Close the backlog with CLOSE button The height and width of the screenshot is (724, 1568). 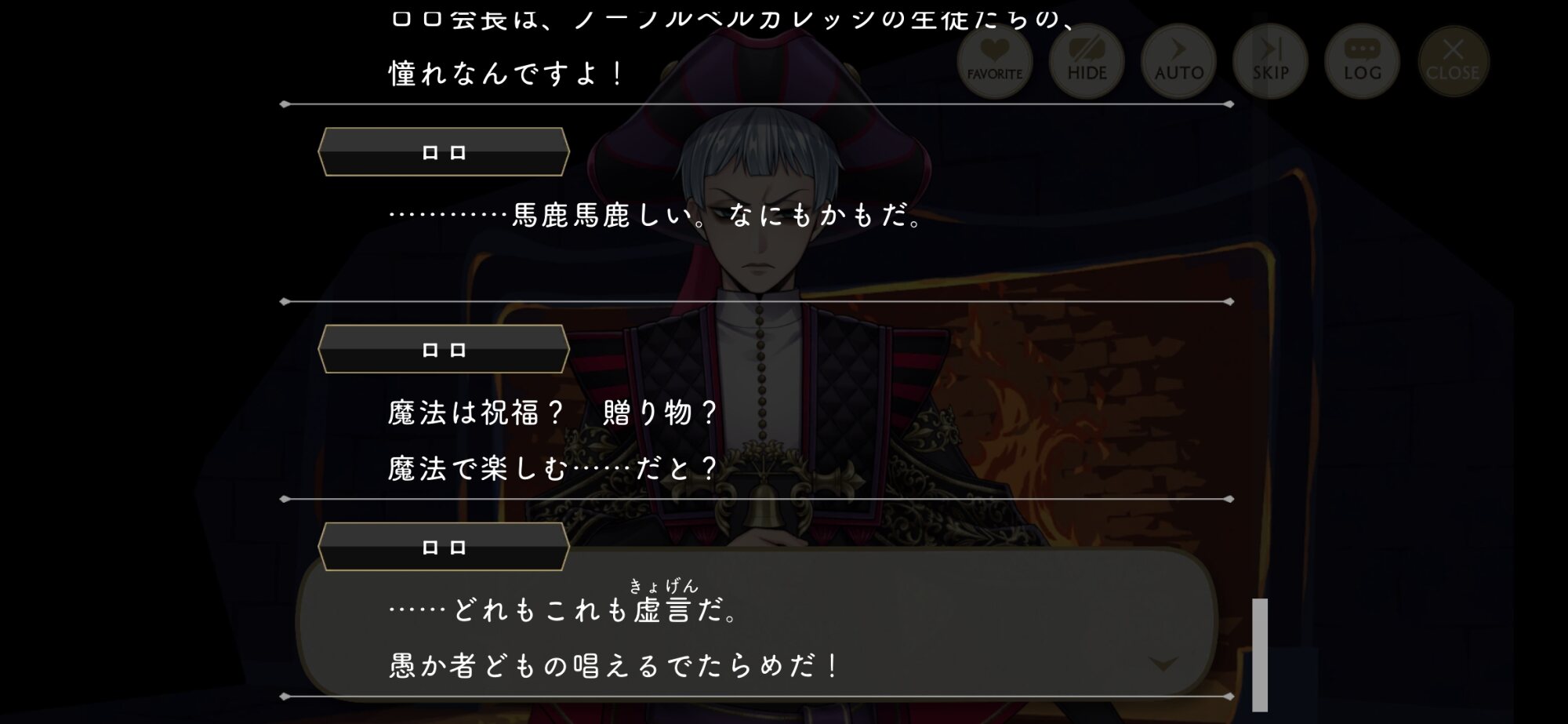tap(1453, 60)
